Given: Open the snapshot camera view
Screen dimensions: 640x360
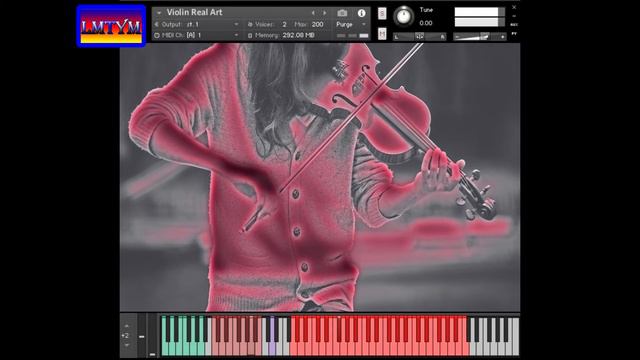Looking at the screenshot, I should [x=342, y=13].
